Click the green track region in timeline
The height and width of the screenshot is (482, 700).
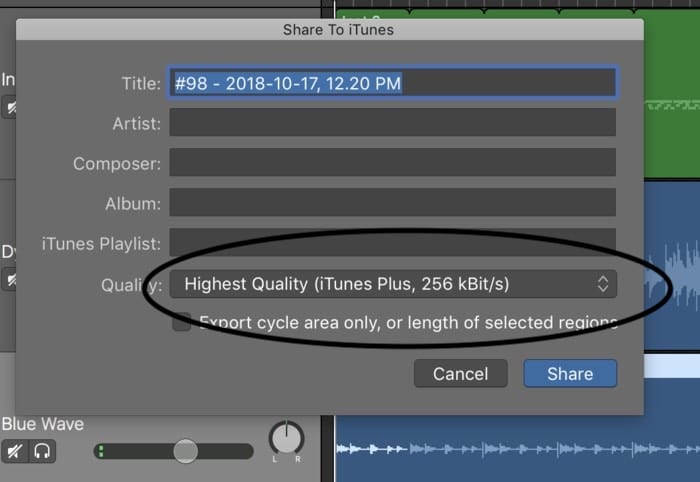pyautogui.click(x=671, y=94)
